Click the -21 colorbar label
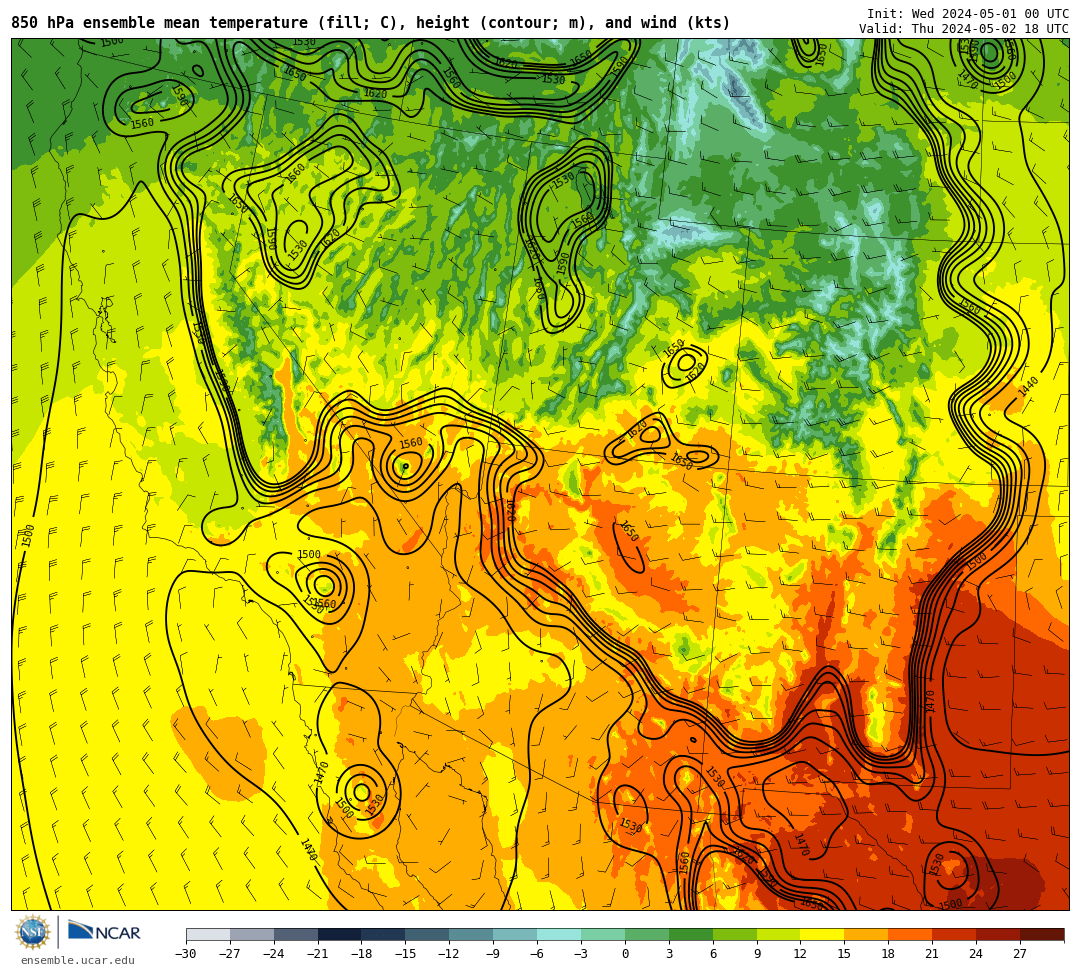This screenshot has width=1080, height=973. pyautogui.click(x=318, y=954)
